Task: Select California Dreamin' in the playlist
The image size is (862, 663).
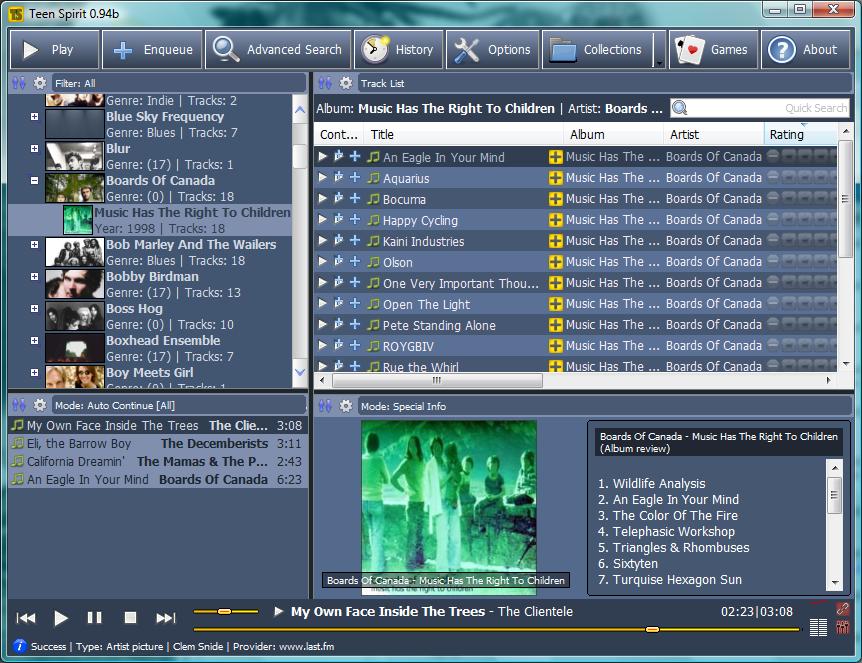Action: coord(157,462)
